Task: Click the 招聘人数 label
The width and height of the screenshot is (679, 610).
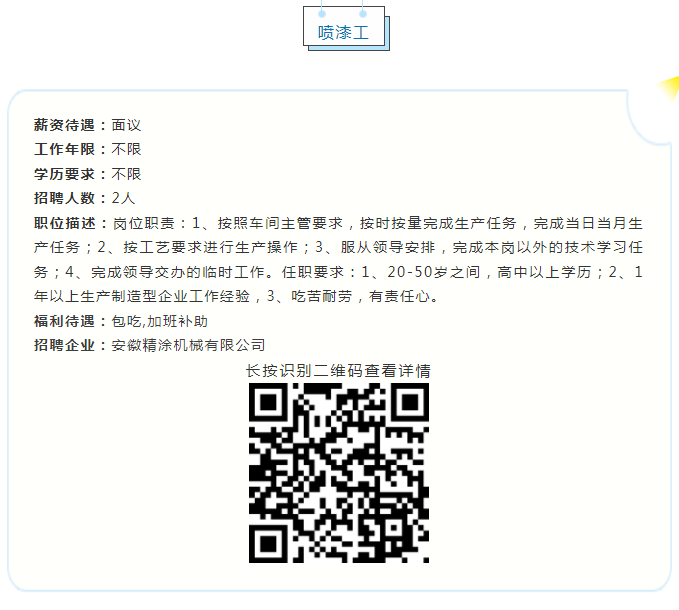Action: pos(64,198)
